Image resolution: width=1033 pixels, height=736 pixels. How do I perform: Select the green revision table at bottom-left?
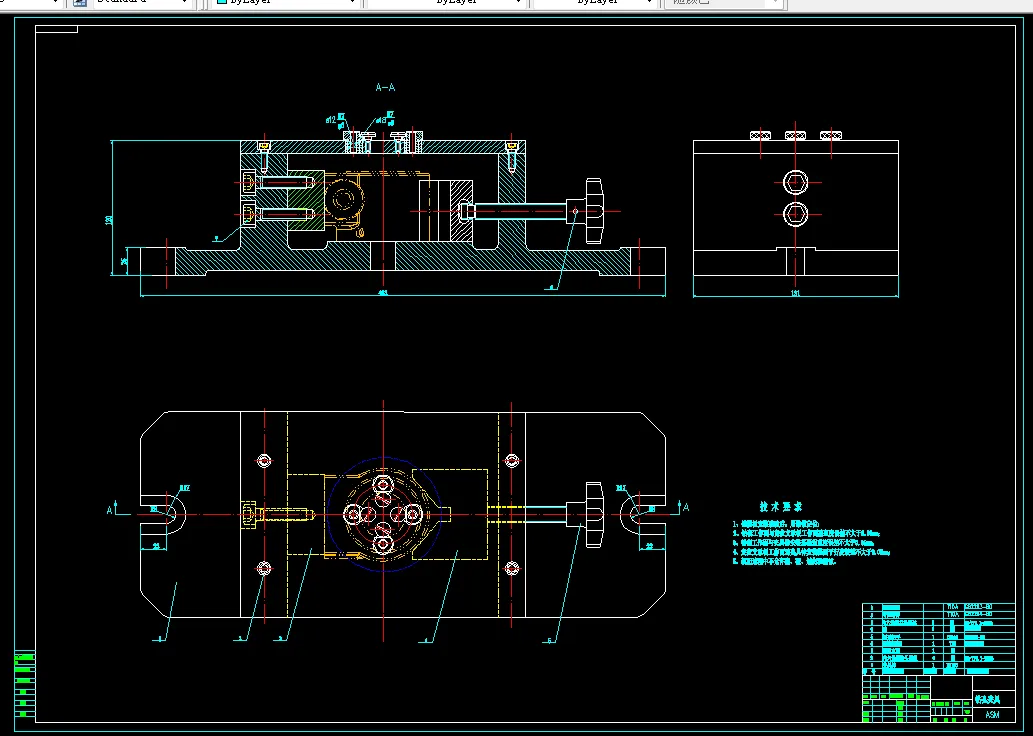pos(25,683)
